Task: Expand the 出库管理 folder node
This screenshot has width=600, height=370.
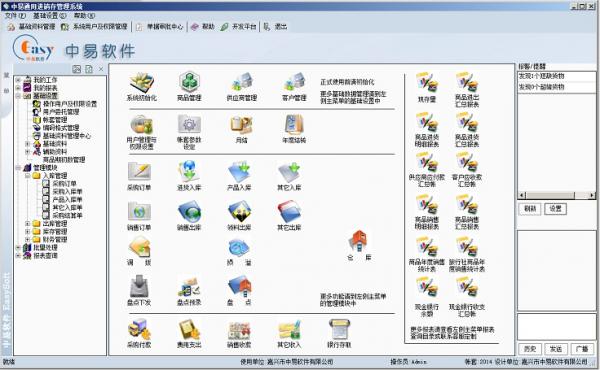Action: click(28, 223)
